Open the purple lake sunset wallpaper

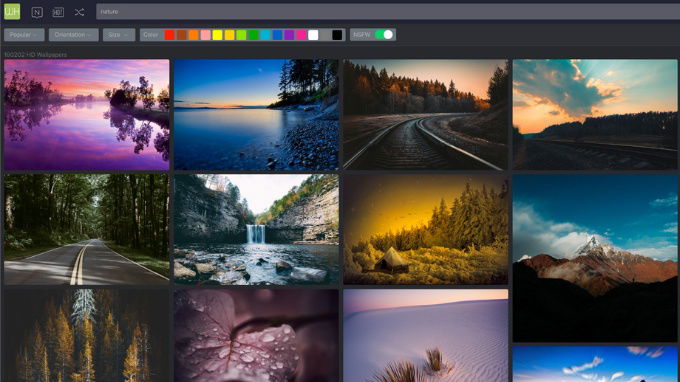click(87, 114)
